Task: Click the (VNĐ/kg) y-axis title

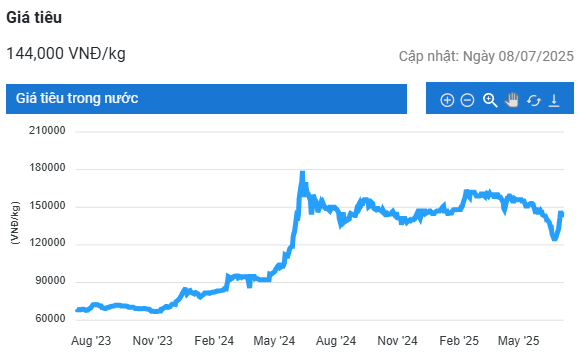Action: [15, 223]
